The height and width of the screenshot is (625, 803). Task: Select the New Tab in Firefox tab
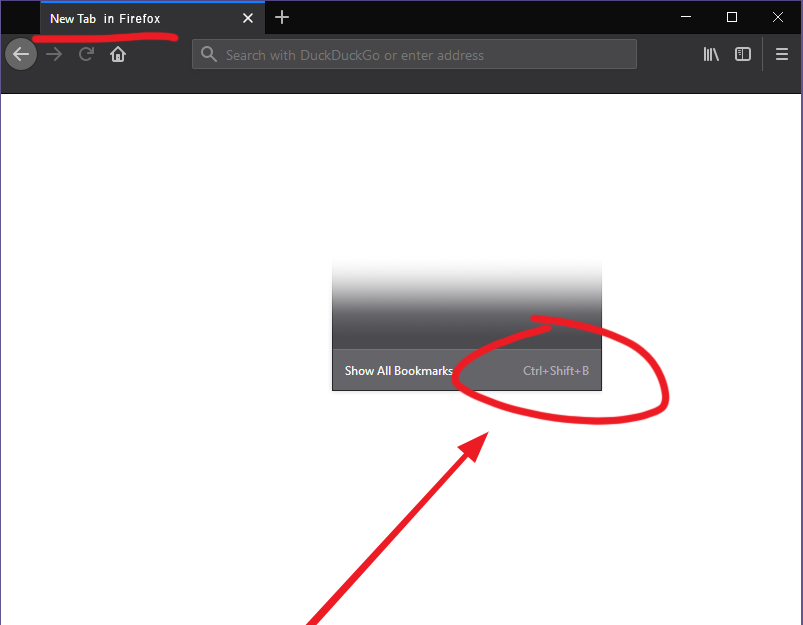tap(153, 18)
